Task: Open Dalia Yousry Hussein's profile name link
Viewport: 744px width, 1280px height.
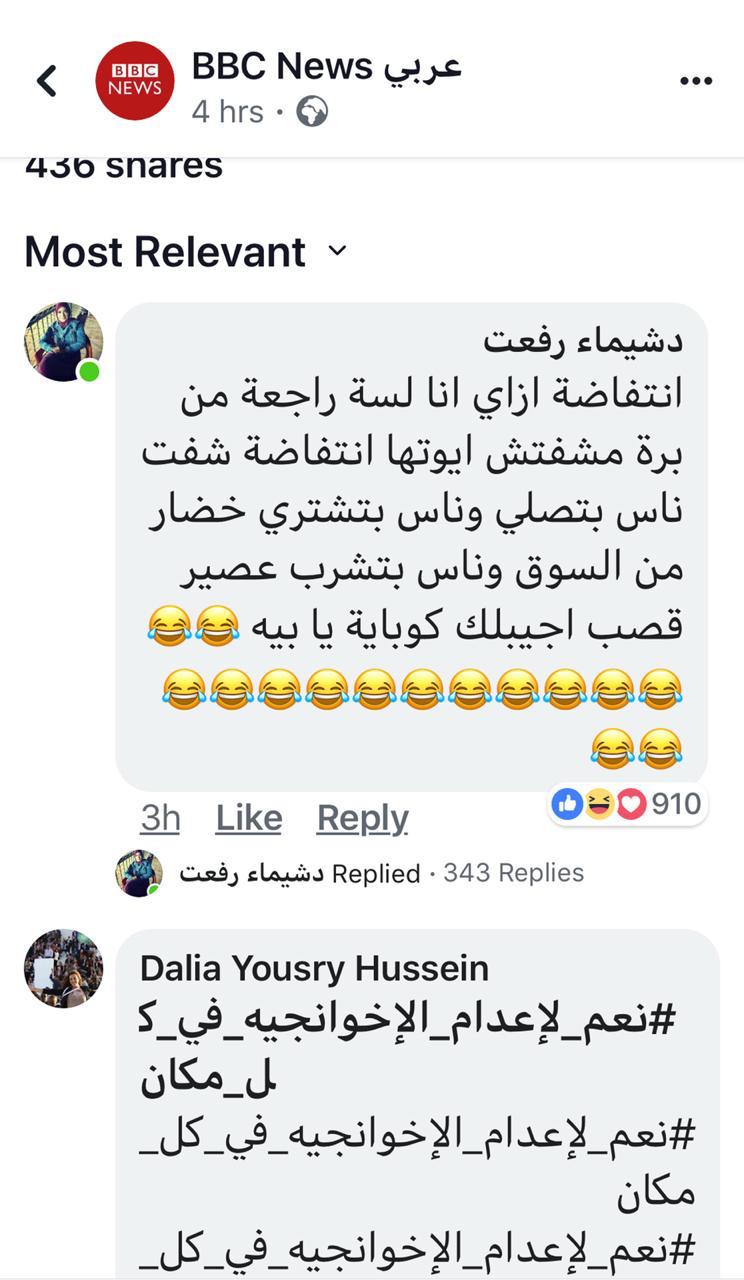Action: coord(314,968)
